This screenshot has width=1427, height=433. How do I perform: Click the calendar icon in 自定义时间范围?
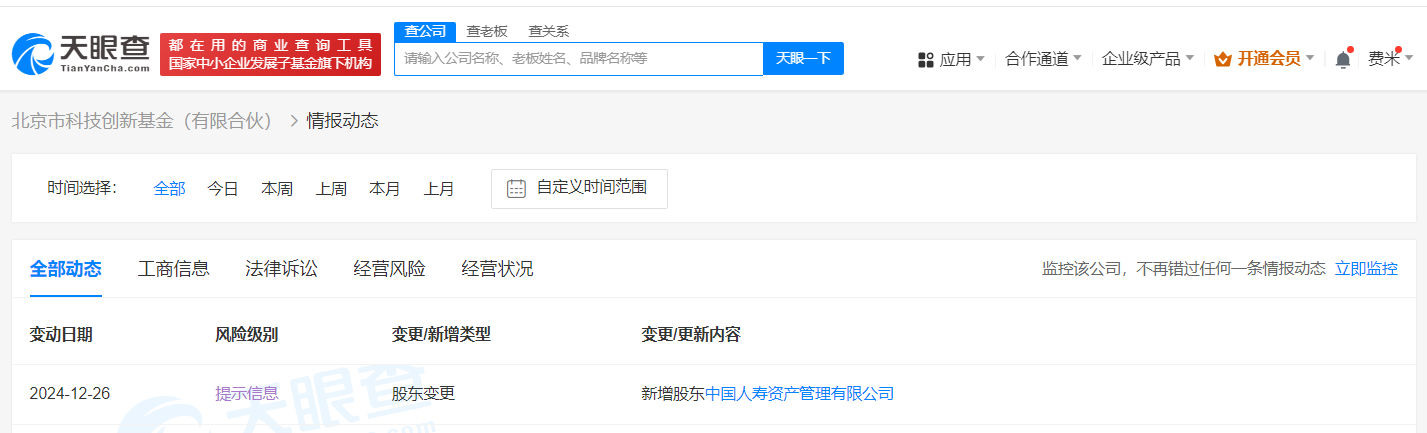(516, 188)
